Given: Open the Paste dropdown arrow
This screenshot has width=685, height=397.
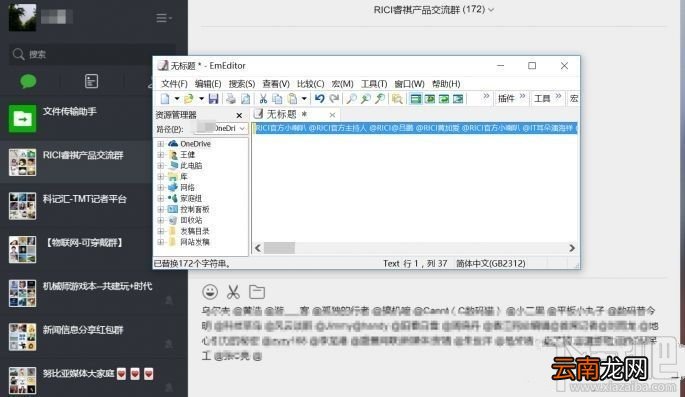Looking at the screenshot, I should 304,99.
